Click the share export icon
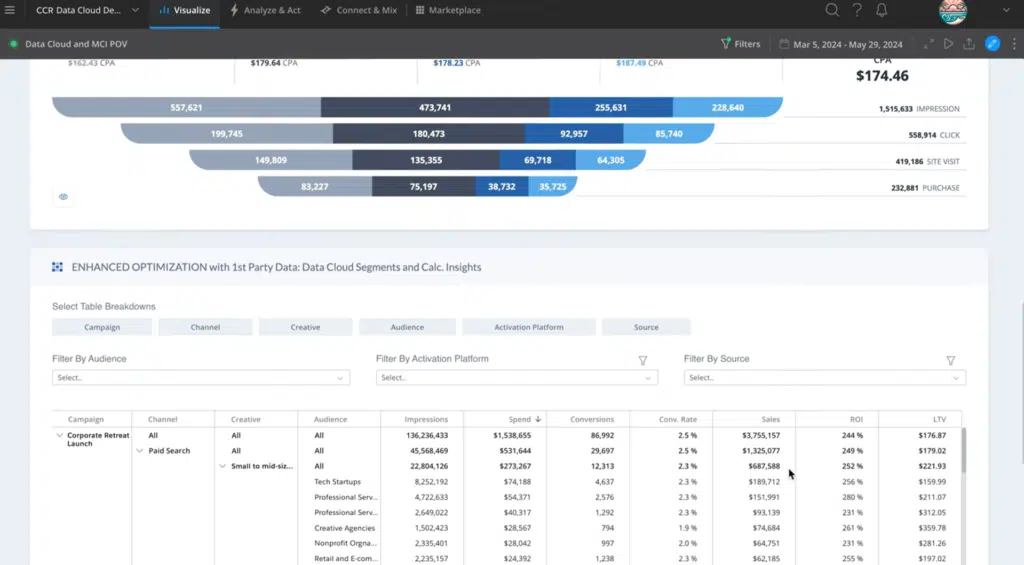 point(969,44)
